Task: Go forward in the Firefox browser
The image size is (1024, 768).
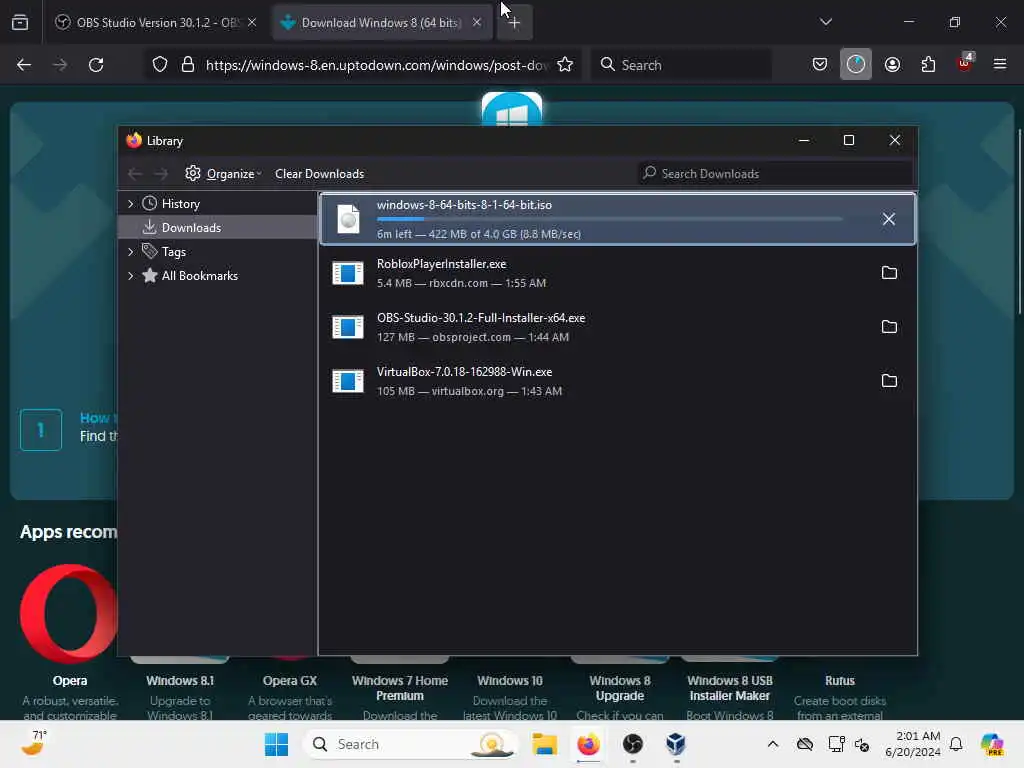Action: [x=60, y=65]
